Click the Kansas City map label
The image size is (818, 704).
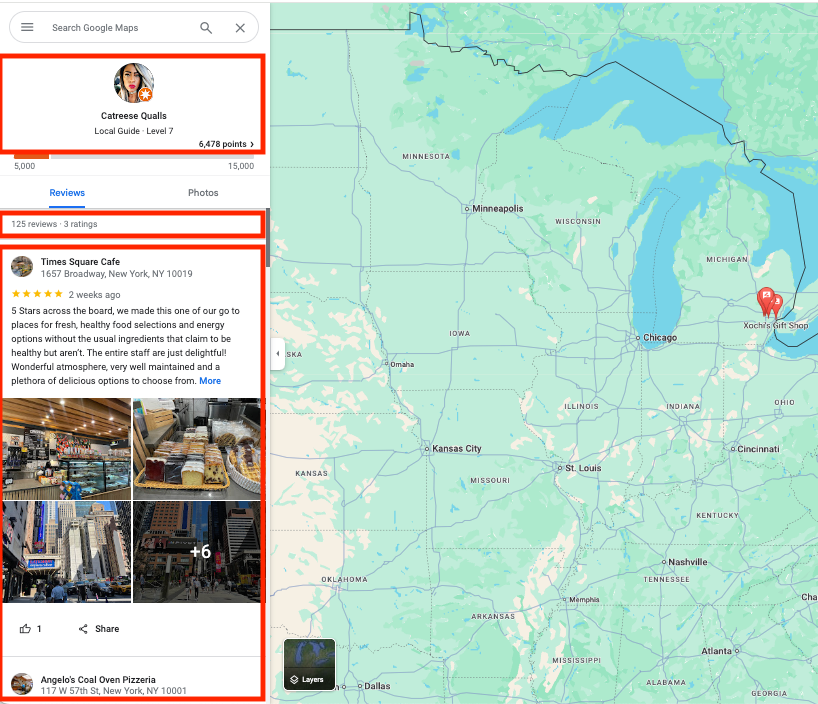click(x=456, y=449)
